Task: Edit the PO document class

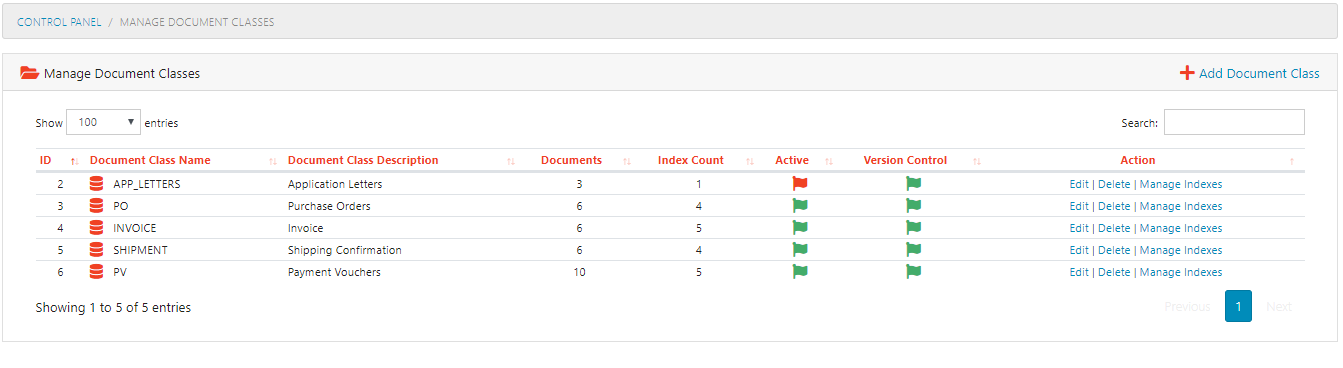Action: click(x=1079, y=206)
